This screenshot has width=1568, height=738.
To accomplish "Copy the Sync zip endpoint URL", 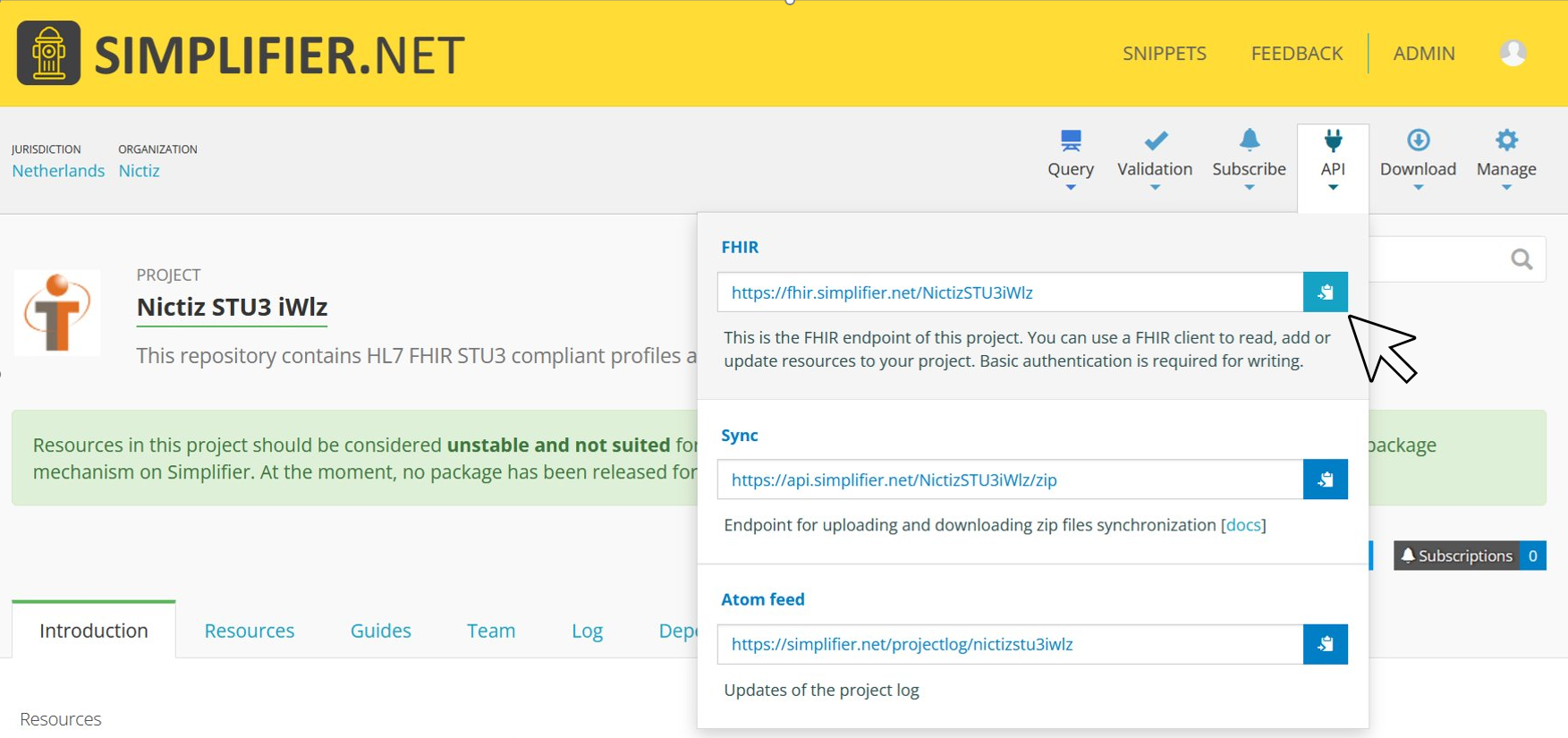I will [1325, 479].
